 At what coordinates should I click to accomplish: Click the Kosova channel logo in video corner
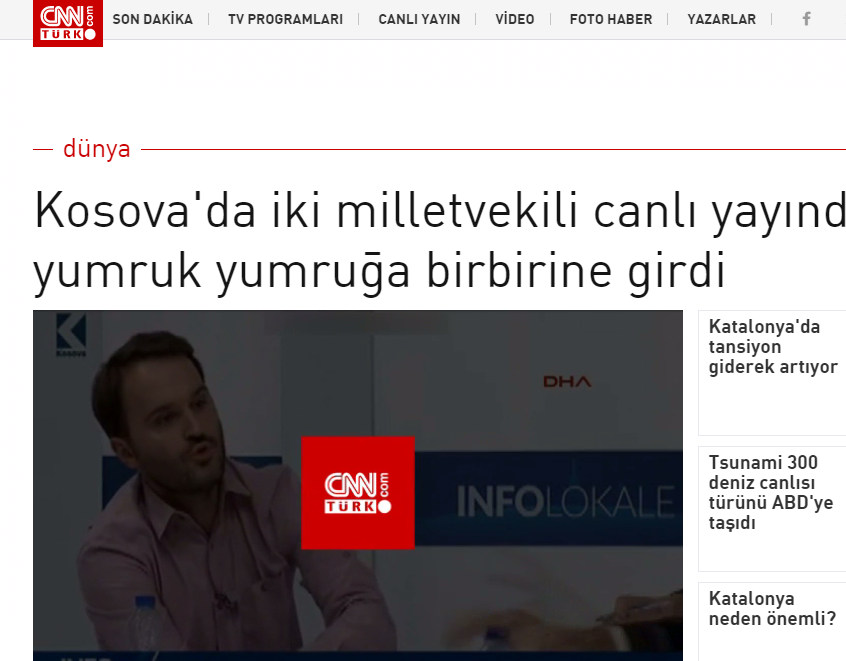tap(71, 336)
